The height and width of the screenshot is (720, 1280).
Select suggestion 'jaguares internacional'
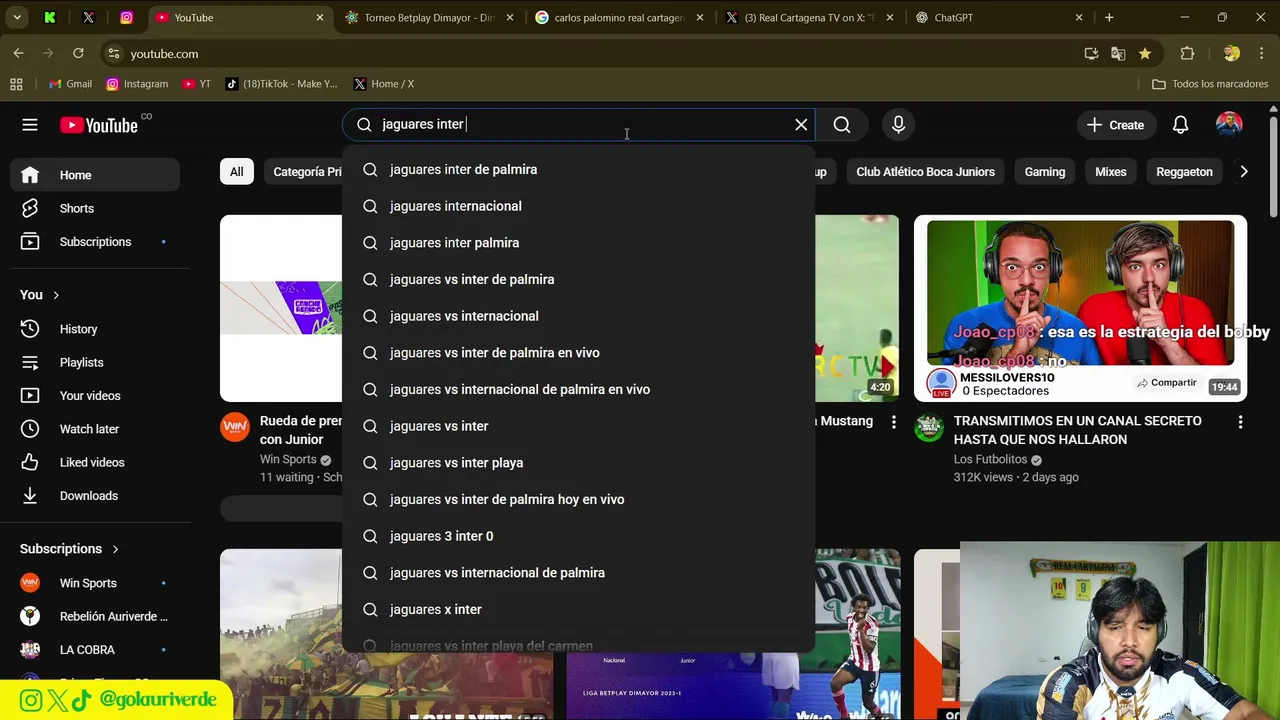click(578, 206)
